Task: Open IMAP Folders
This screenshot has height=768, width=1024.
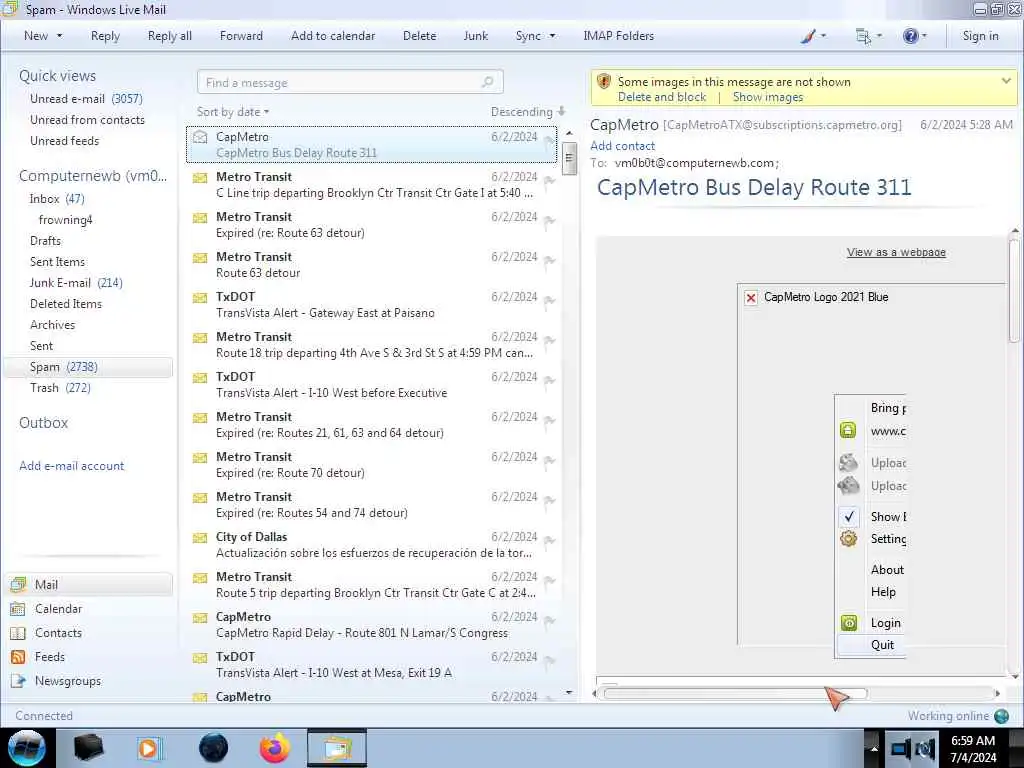Action: 618,37
